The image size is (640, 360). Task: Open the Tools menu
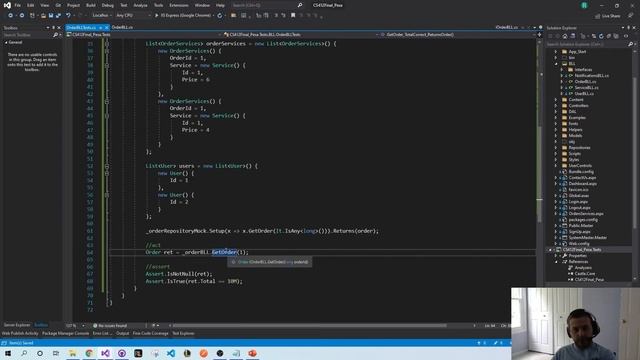(158, 5)
